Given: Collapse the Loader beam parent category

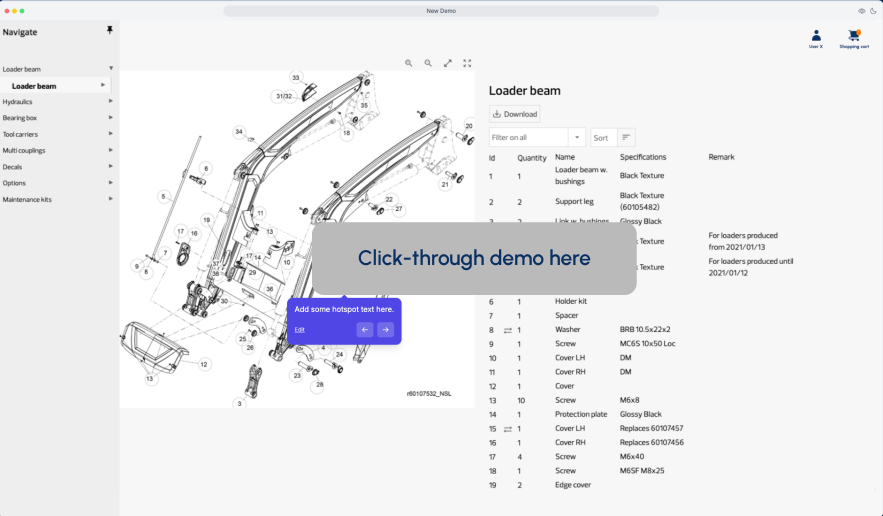Looking at the screenshot, I should 111,69.
